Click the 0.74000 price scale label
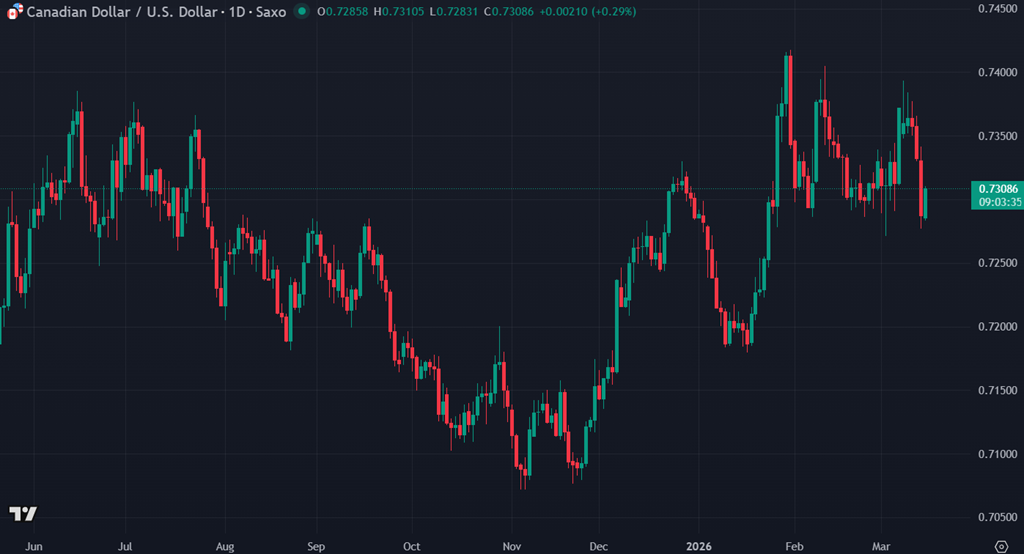Image resolution: width=1024 pixels, height=554 pixels. [998, 72]
